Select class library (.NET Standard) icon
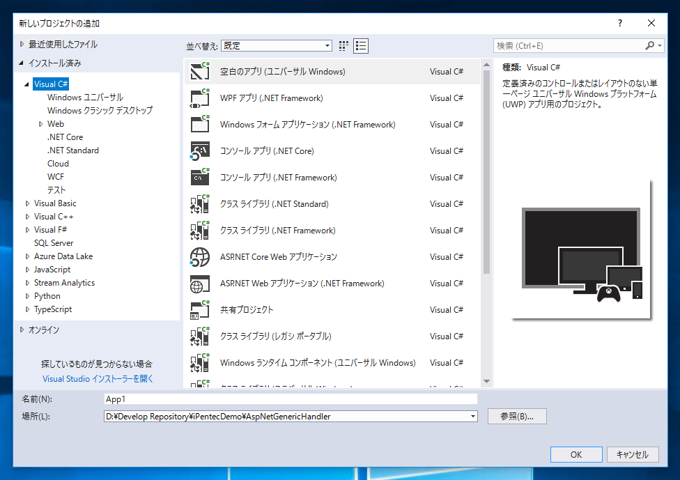The width and height of the screenshot is (680, 480). point(200,204)
